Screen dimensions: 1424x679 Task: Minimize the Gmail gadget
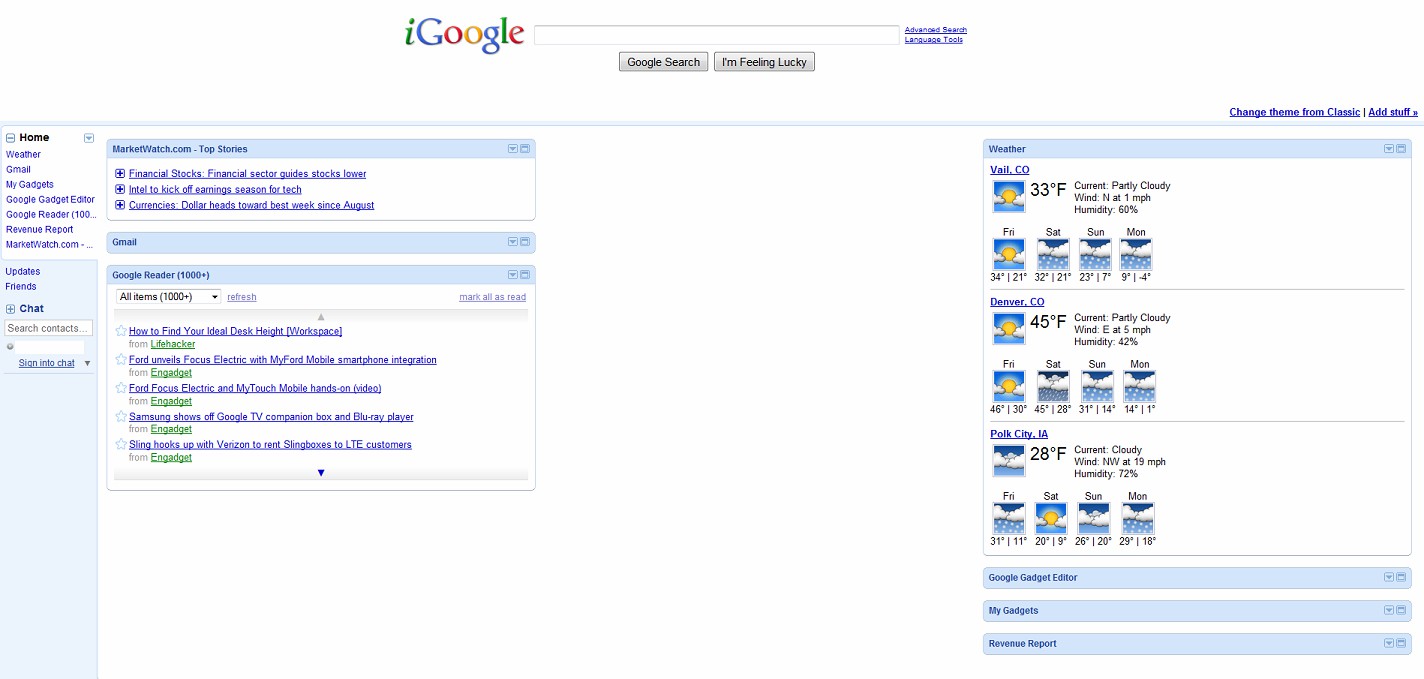(524, 242)
